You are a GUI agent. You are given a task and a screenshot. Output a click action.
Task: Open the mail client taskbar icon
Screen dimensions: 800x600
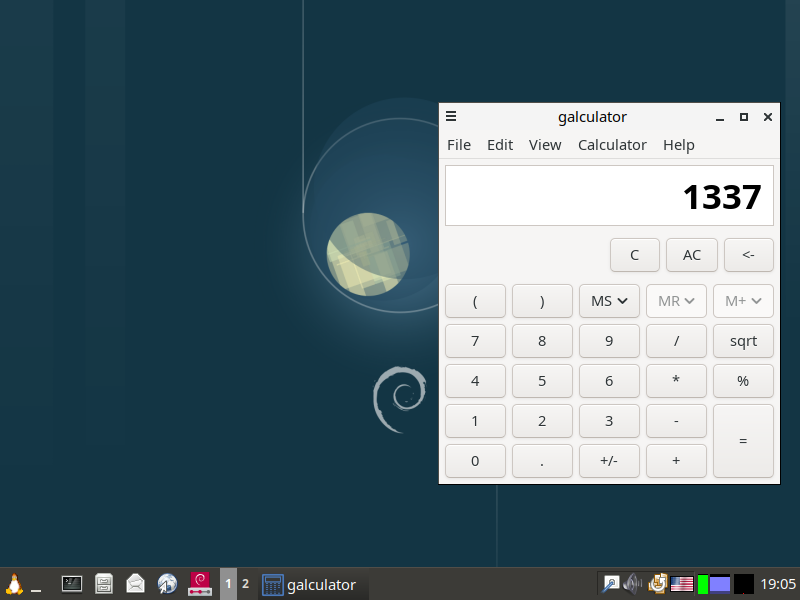coord(136,584)
